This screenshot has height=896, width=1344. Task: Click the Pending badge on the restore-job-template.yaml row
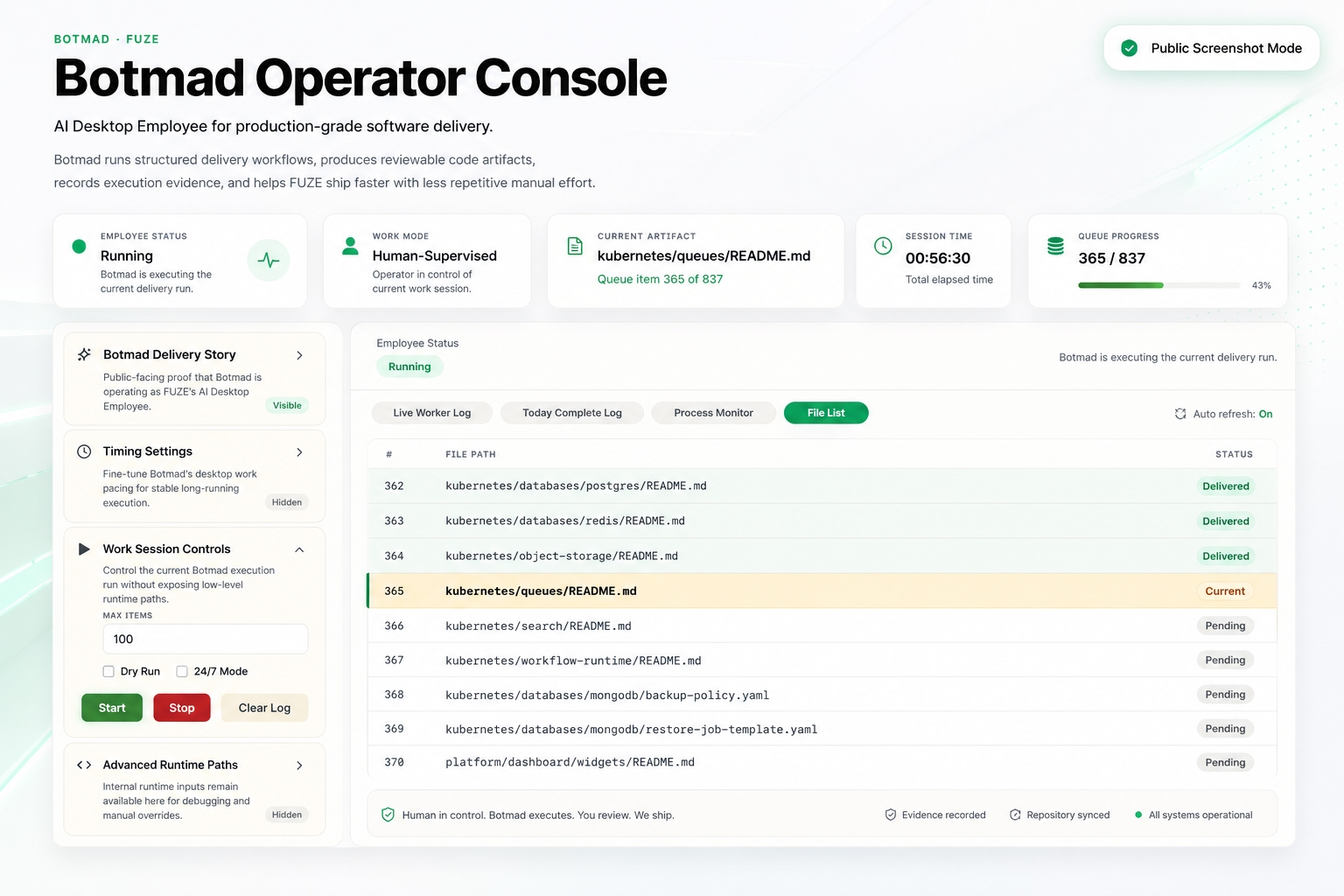[1225, 728]
